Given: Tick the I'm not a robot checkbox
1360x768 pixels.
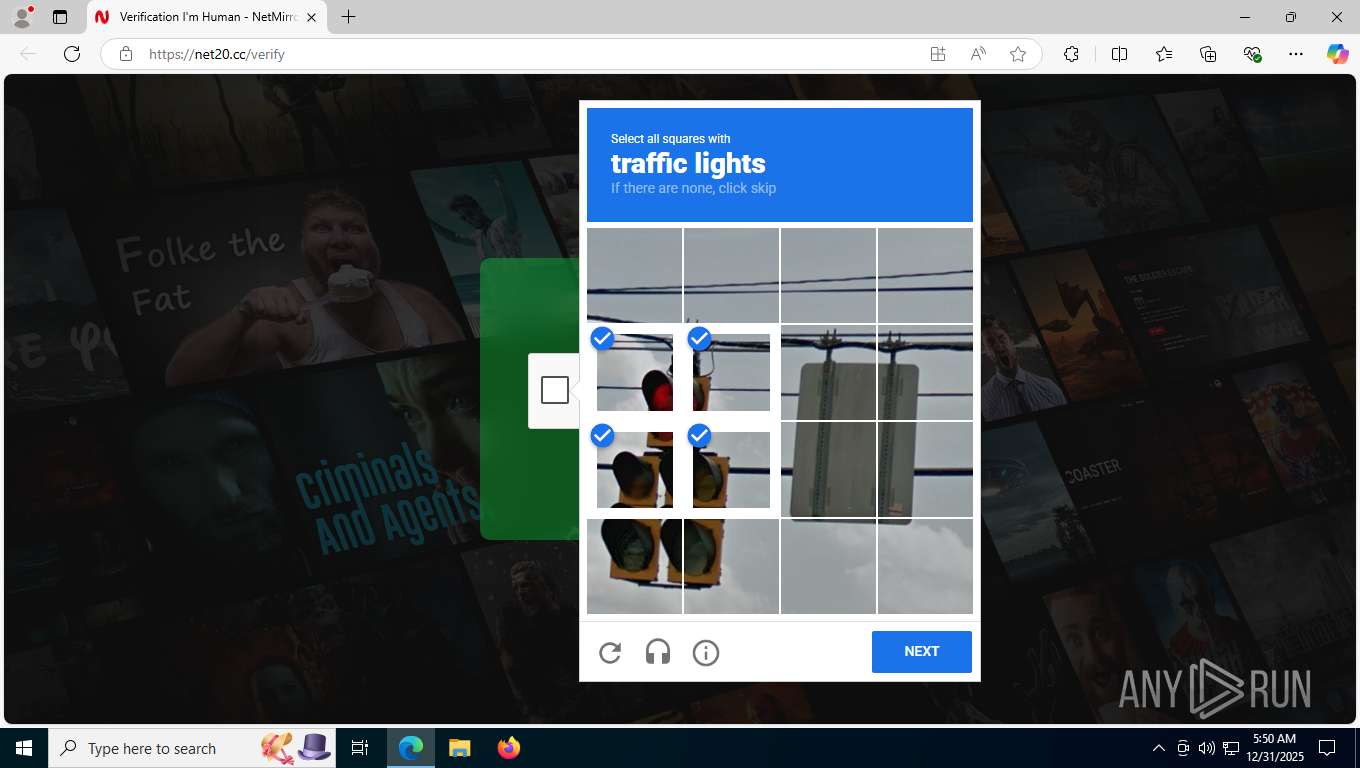Looking at the screenshot, I should 555,390.
